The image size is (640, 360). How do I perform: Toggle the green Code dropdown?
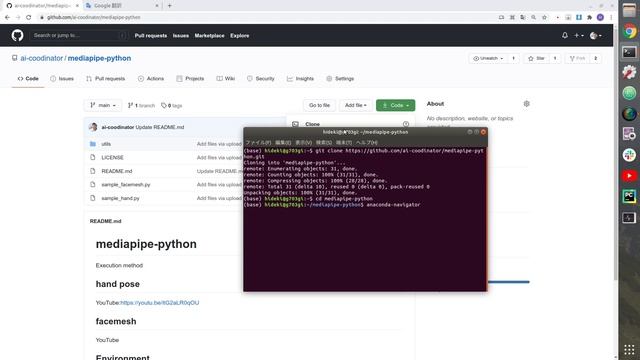click(x=396, y=105)
